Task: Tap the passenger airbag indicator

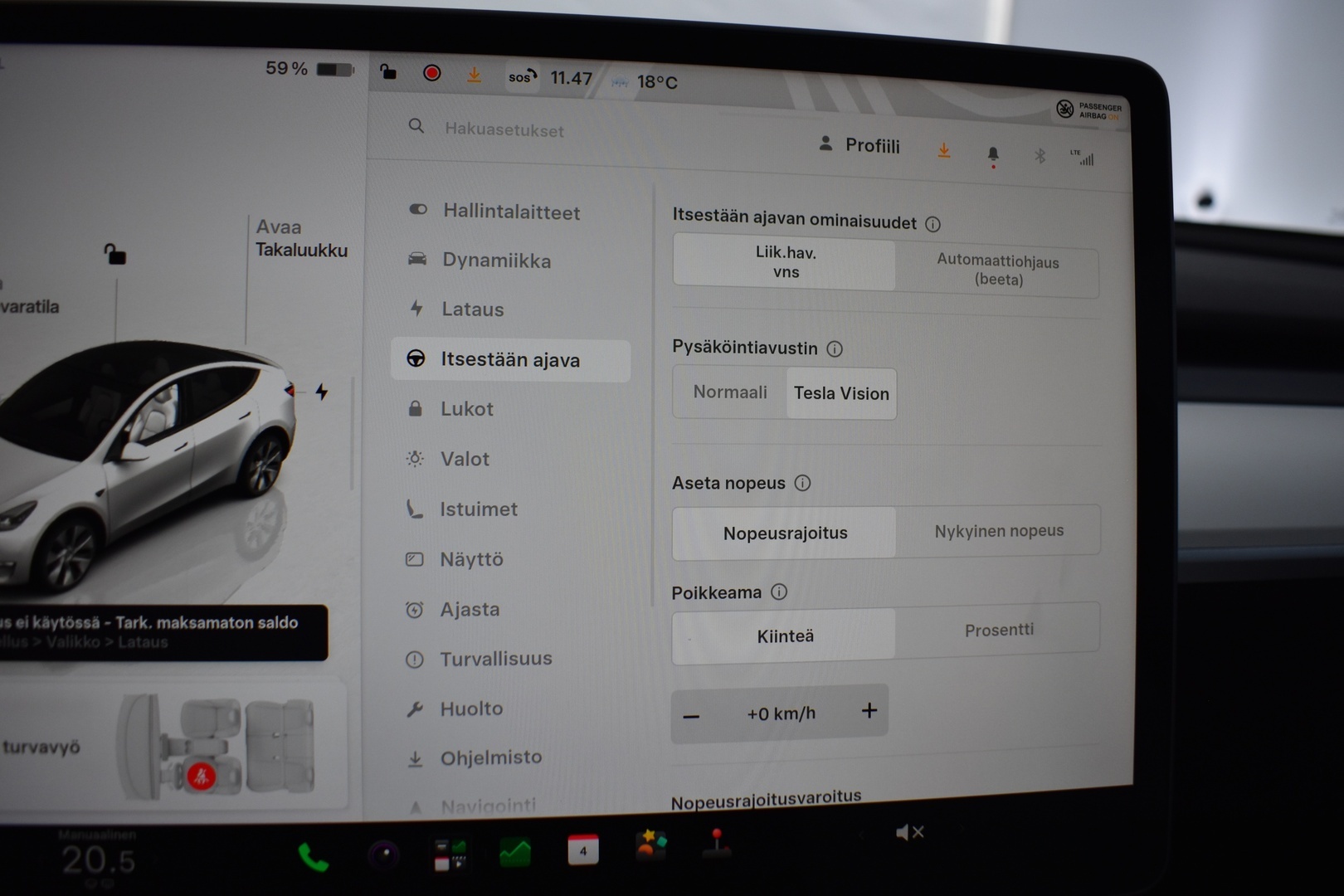Action: pos(1089,110)
